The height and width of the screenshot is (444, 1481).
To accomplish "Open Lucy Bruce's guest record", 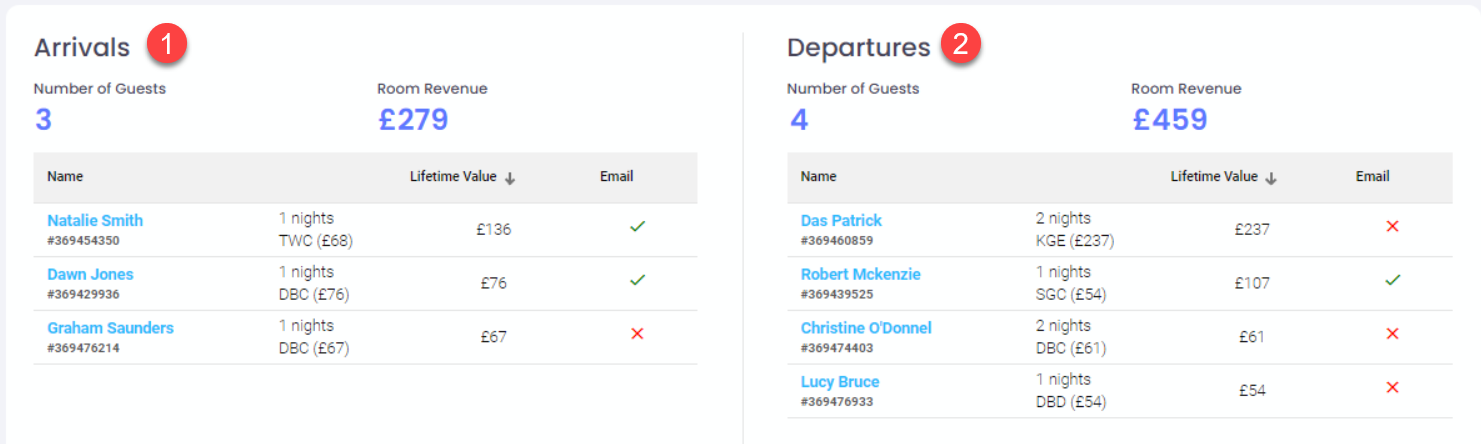I will (840, 382).
